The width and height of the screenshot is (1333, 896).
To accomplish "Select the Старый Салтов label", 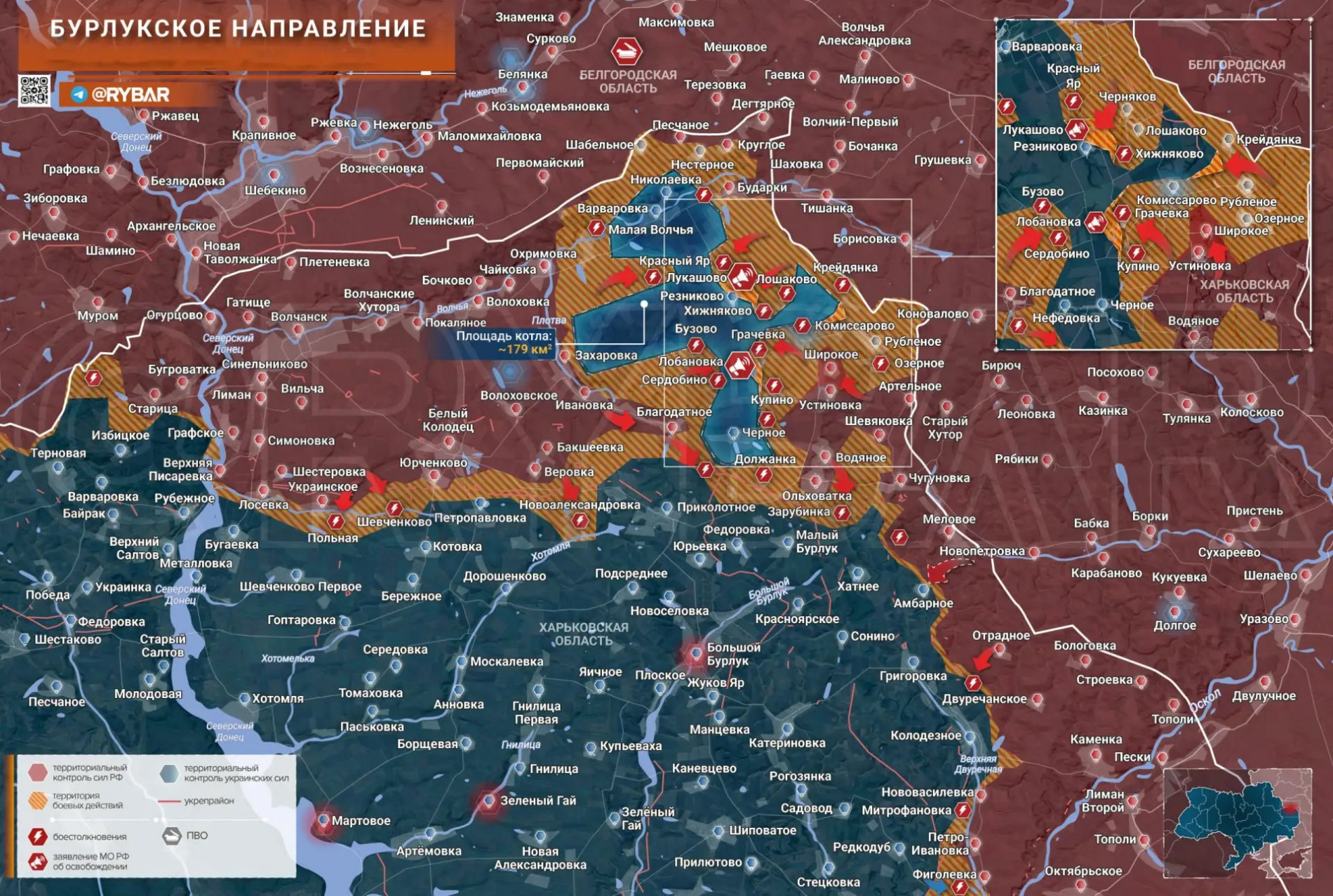I will 162,646.
